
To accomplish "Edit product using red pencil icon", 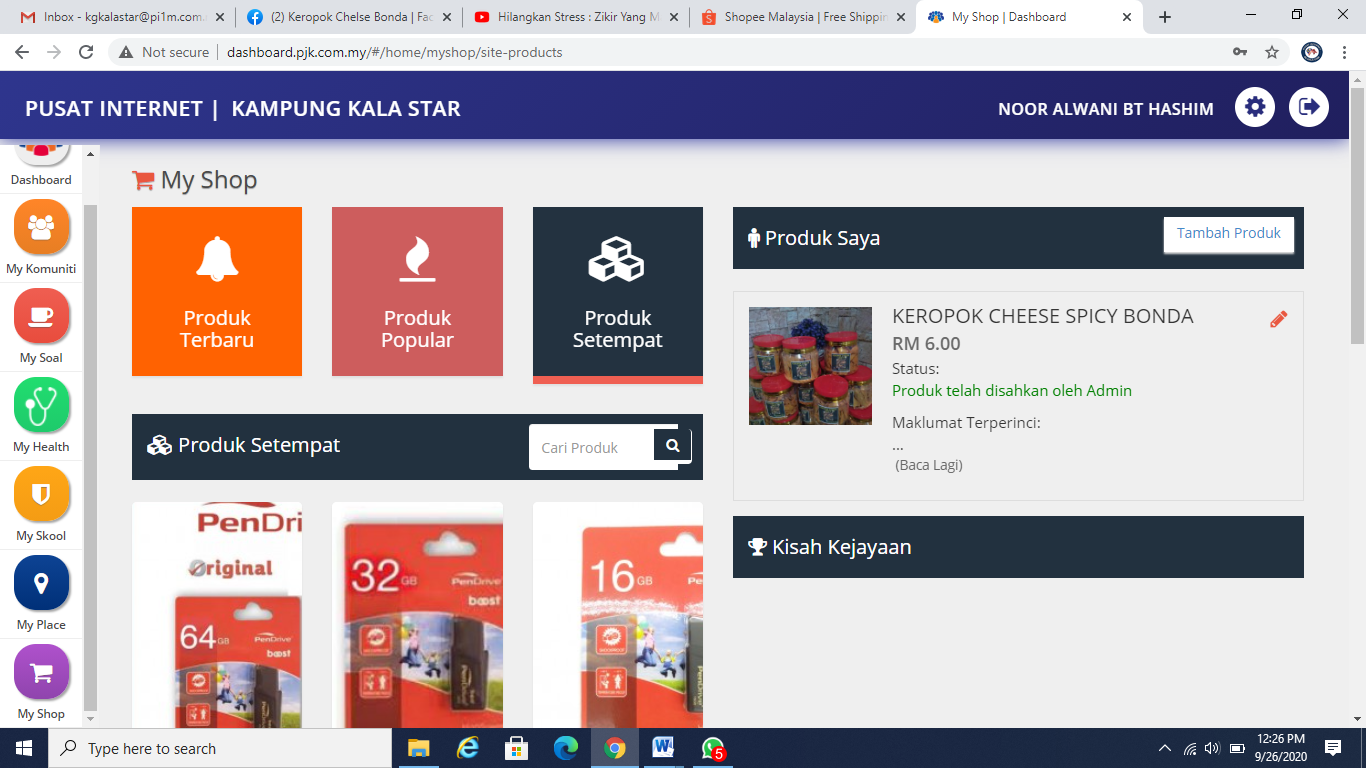I will 1278,319.
